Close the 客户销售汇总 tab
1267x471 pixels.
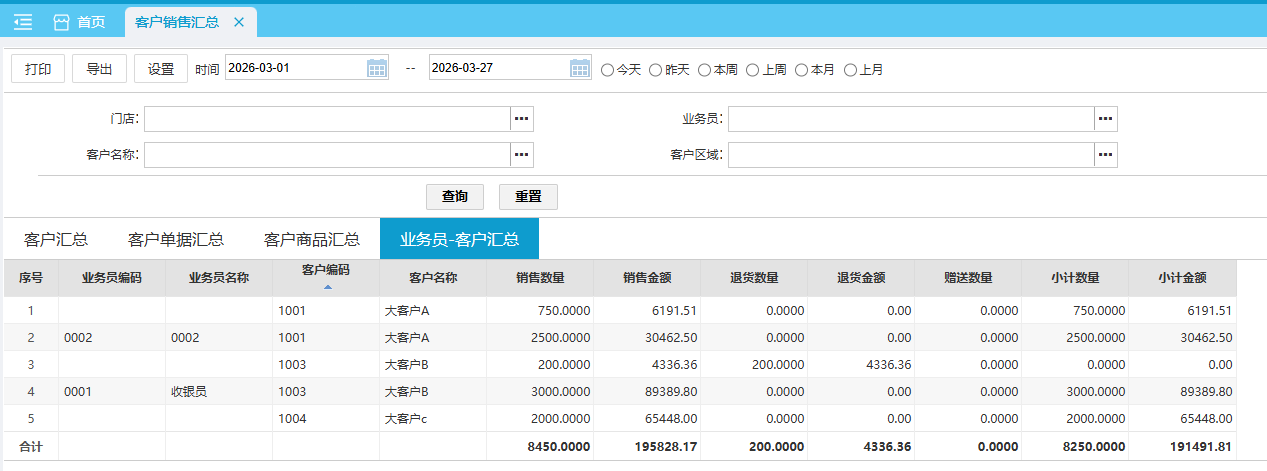point(238,22)
